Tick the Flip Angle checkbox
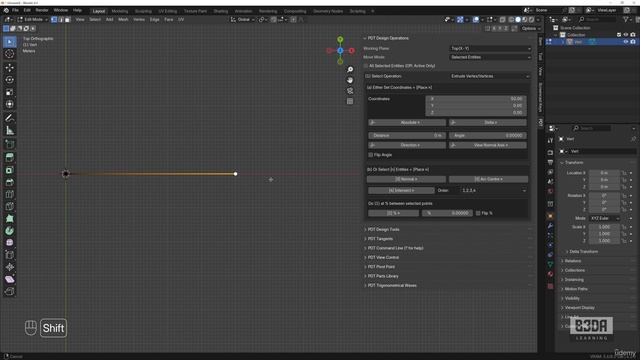This screenshot has height=360, width=640. click(x=370, y=155)
